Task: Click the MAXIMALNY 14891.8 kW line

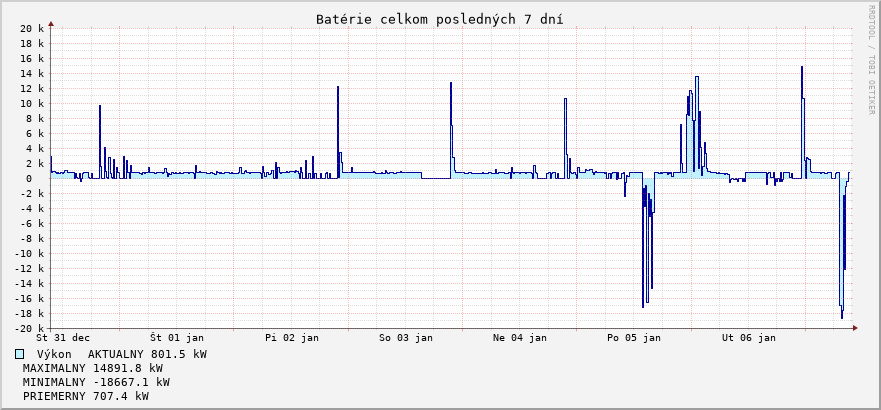Action: pyautogui.click(x=93, y=368)
